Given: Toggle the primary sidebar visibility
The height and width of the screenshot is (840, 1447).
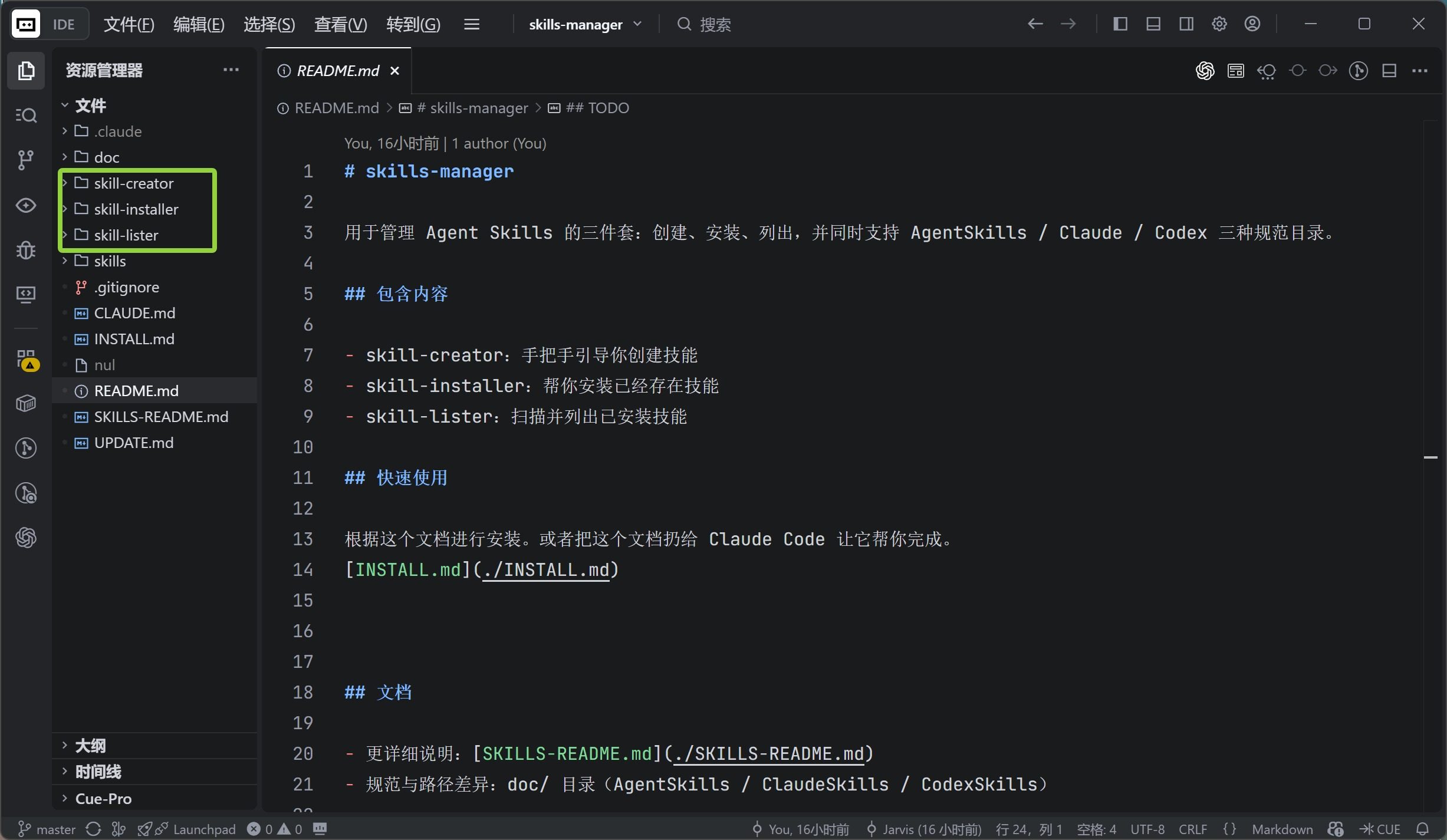Looking at the screenshot, I should [x=1120, y=24].
